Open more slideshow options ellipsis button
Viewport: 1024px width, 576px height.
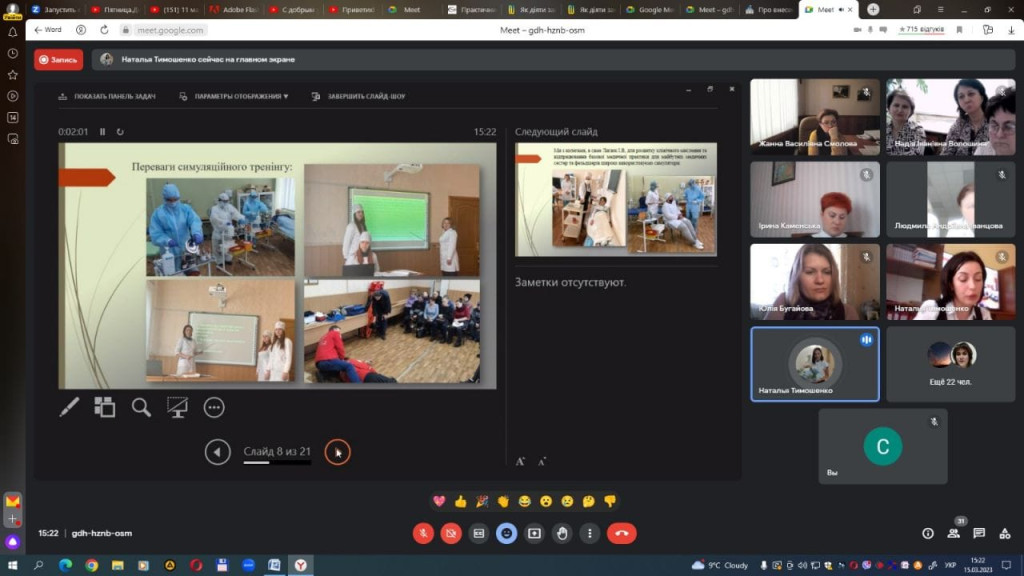pos(213,407)
